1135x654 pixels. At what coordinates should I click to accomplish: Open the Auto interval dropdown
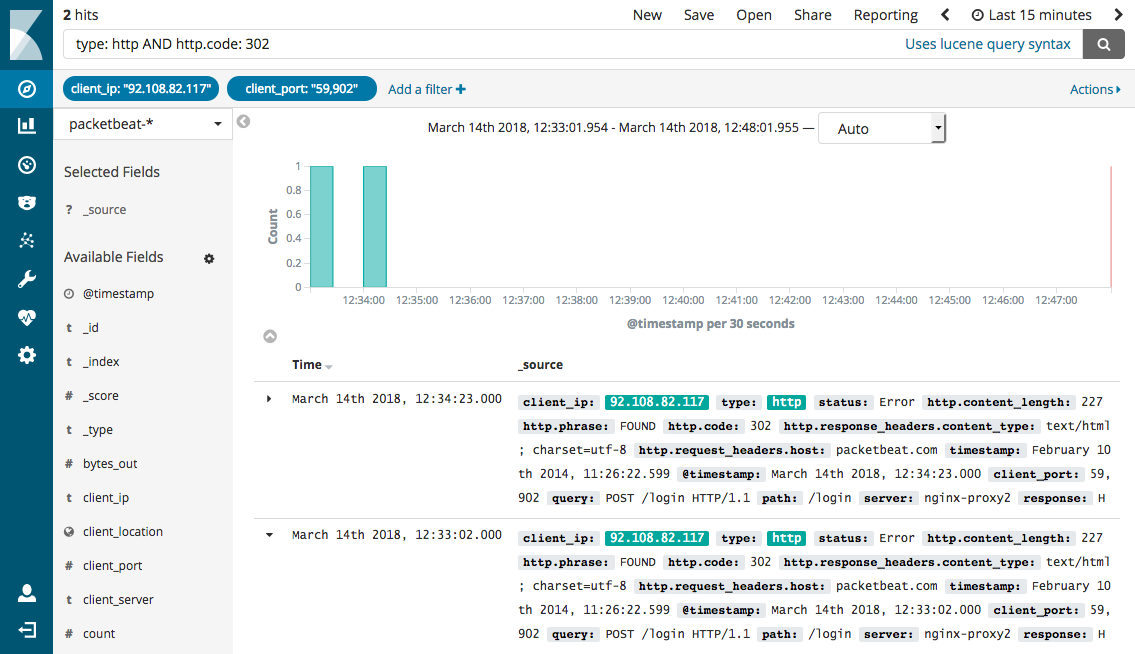(881, 128)
